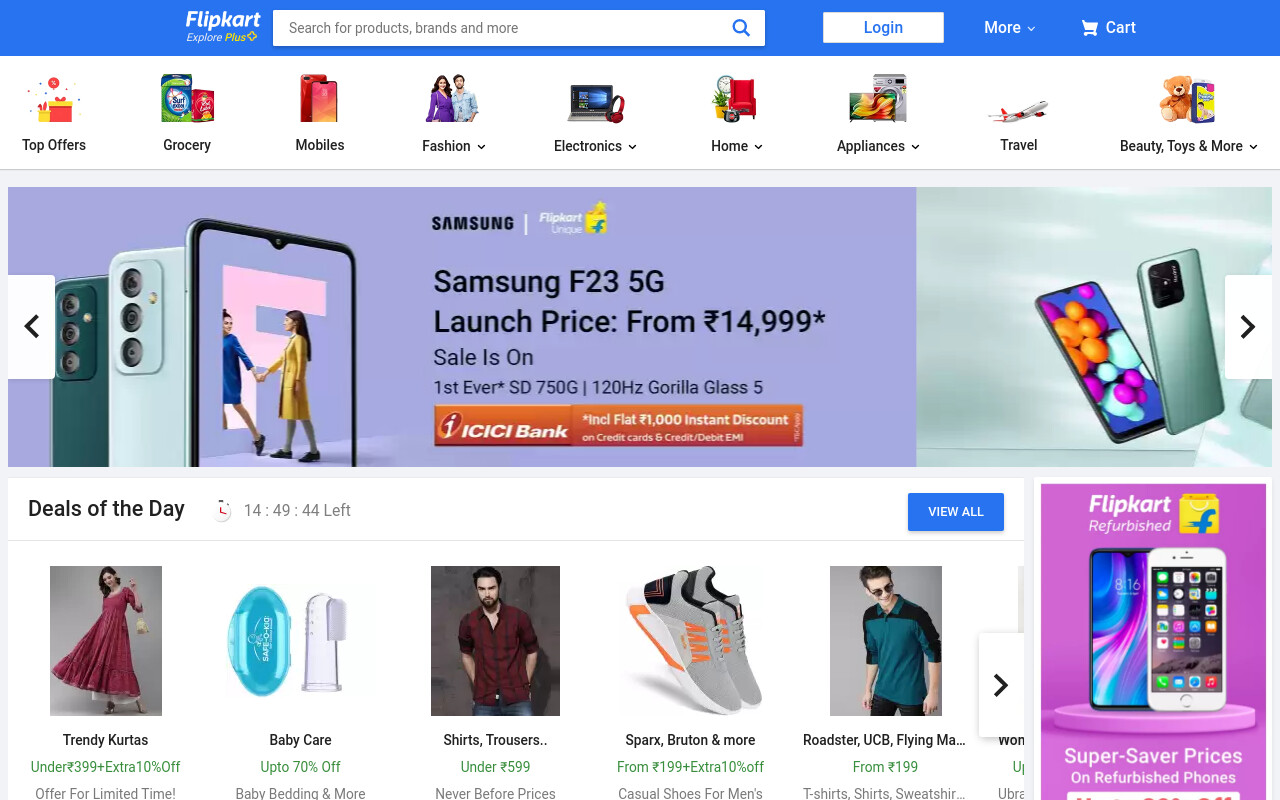Open the Home category menu
The image size is (1280, 800).
point(737,146)
